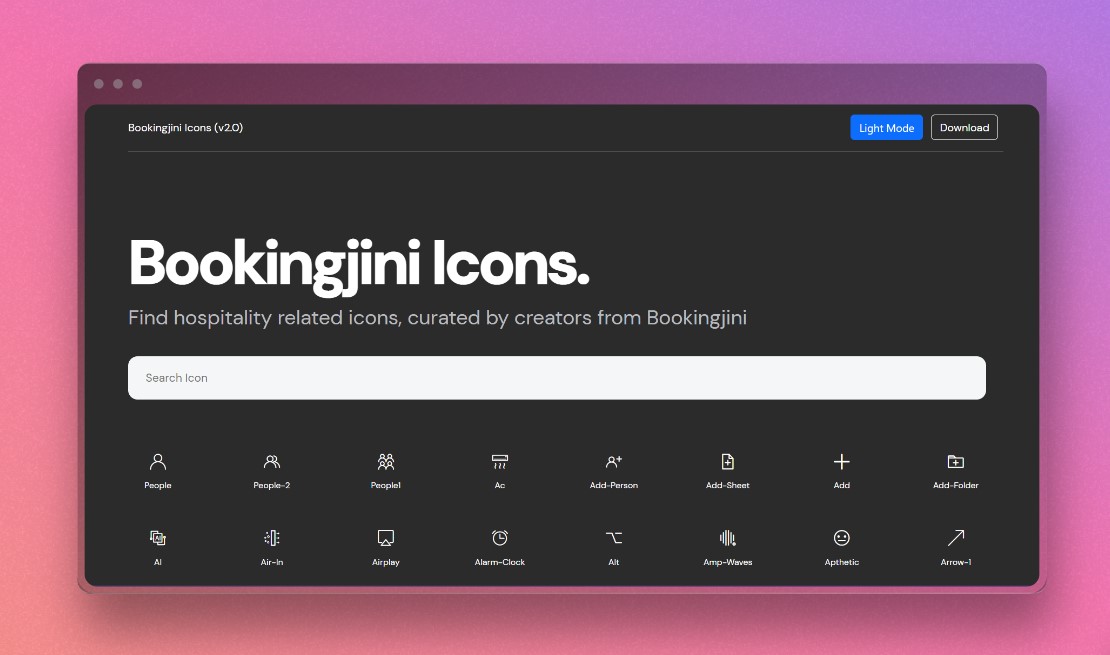Focus the Search Icon field
Viewport: 1110px width, 655px height.
556,377
